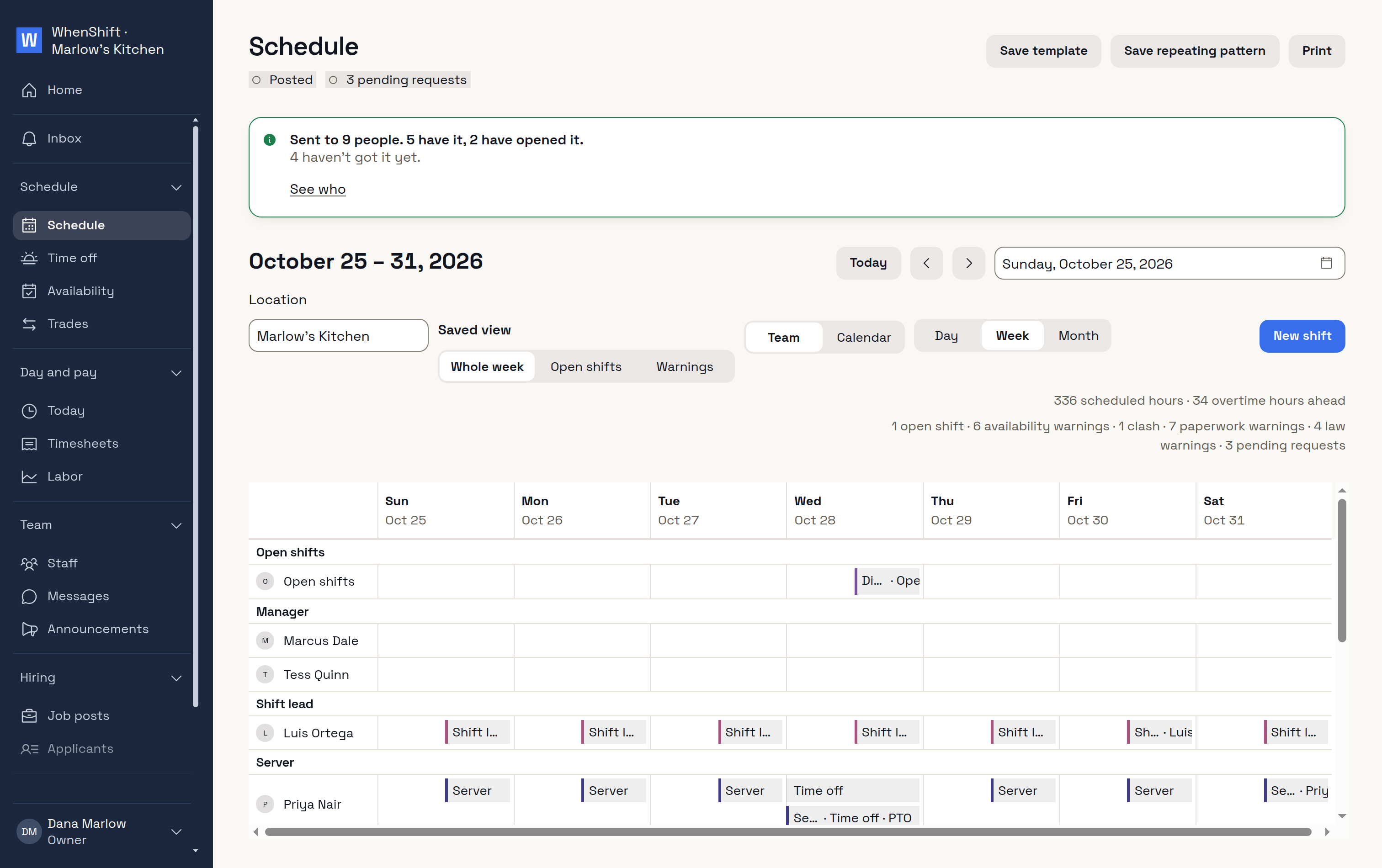This screenshot has height=868, width=1382.
Task: Select the Month view option
Action: point(1078,336)
